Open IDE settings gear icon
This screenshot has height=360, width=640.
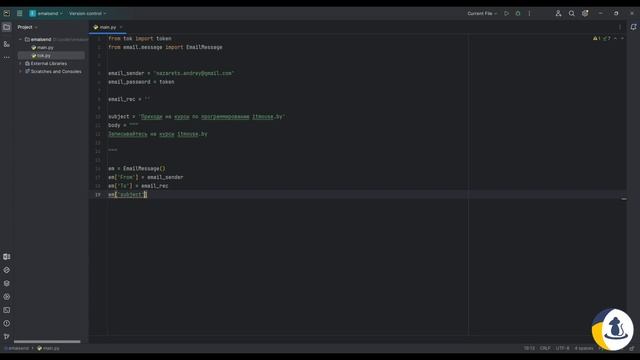[585, 13]
